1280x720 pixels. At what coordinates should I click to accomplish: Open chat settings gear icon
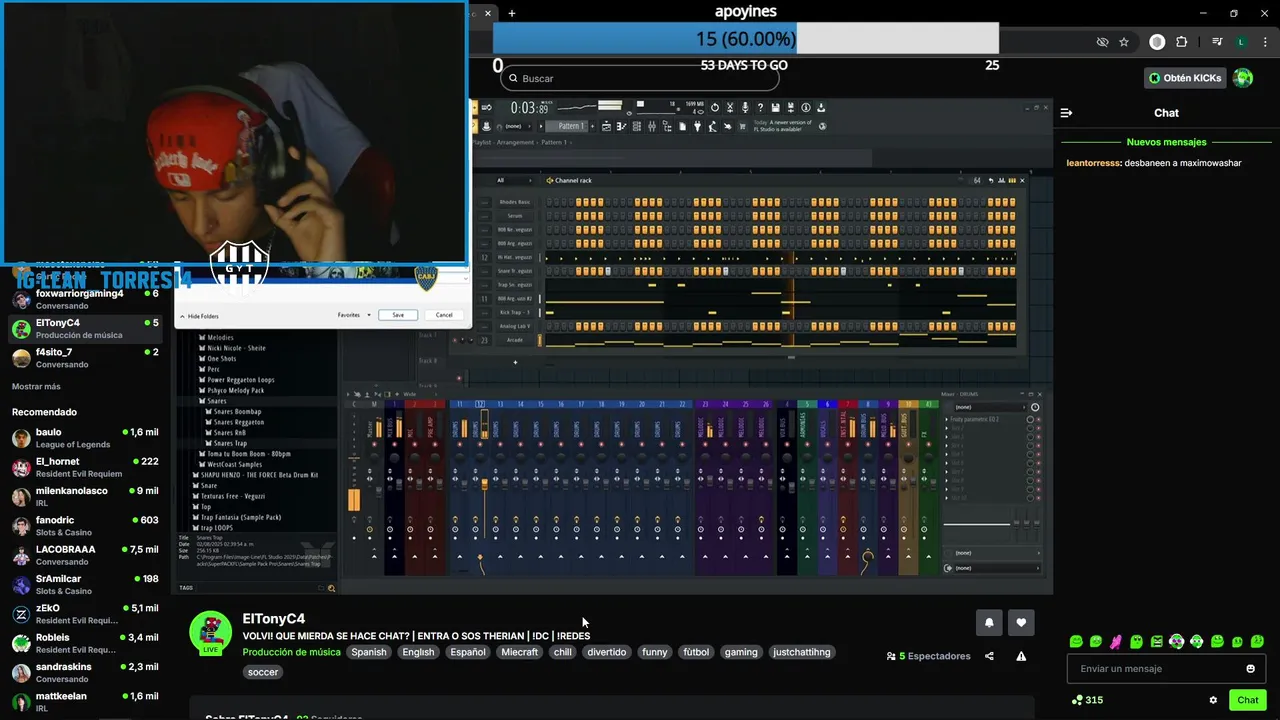(x=1213, y=700)
